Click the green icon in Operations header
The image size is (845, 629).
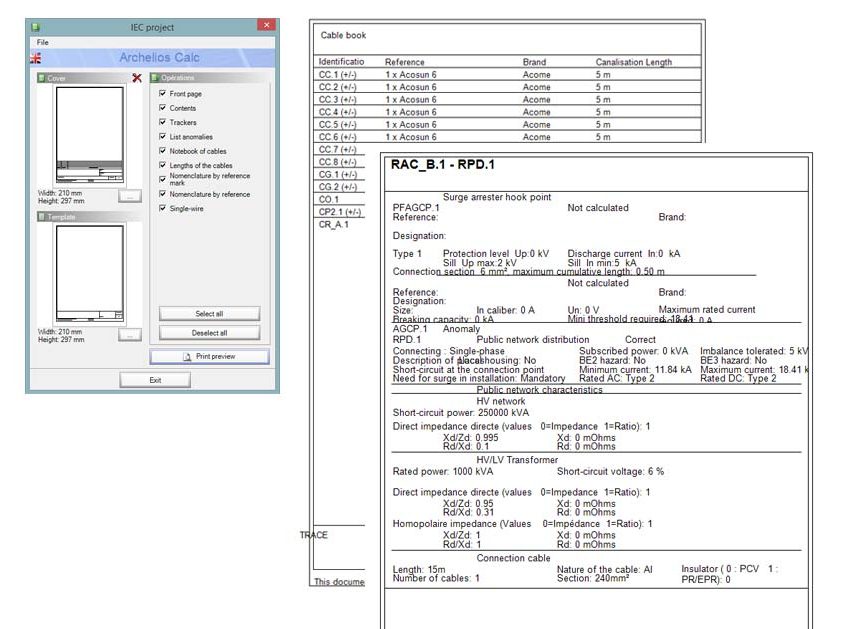(x=154, y=78)
